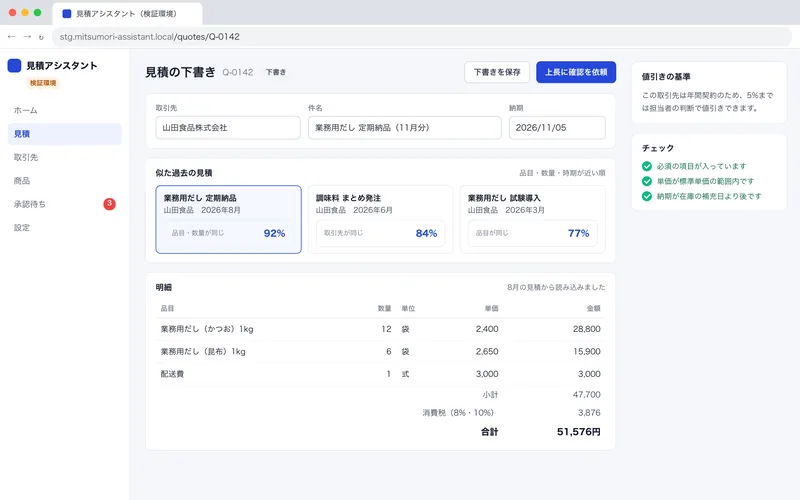Select the 業務用だし 定期納品 past quote card
The image size is (800, 500).
pos(229,219)
